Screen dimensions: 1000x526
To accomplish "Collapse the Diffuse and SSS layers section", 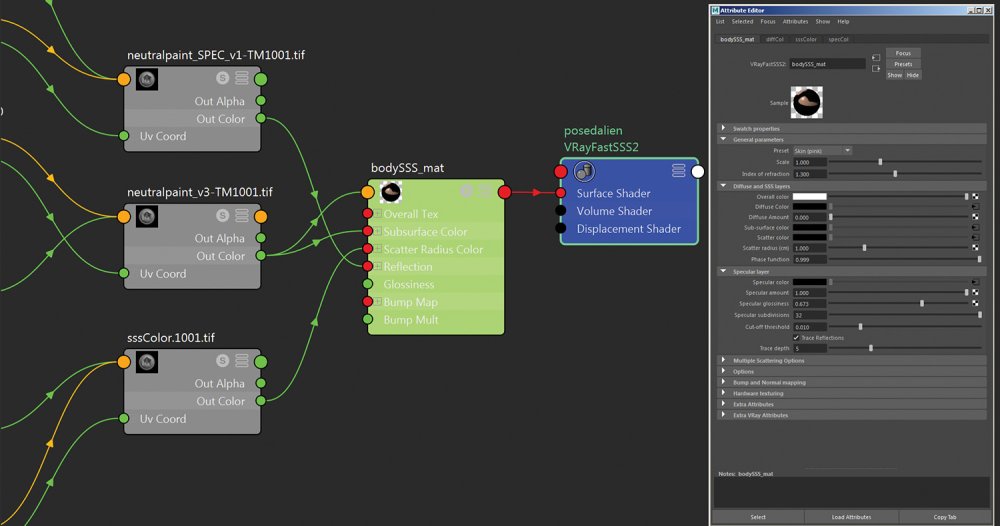I will point(723,186).
